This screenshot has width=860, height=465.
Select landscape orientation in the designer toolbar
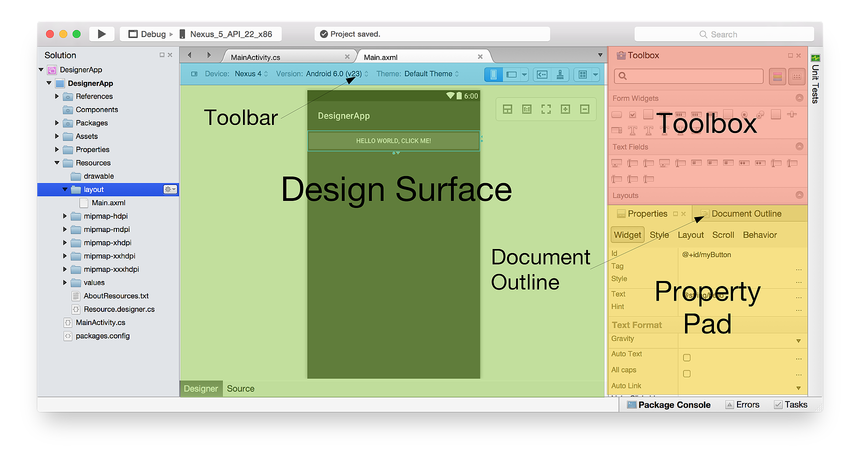511,75
